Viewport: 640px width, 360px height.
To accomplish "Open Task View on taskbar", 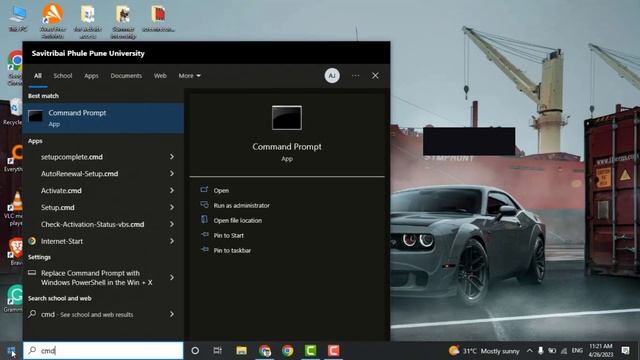I will [218, 351].
